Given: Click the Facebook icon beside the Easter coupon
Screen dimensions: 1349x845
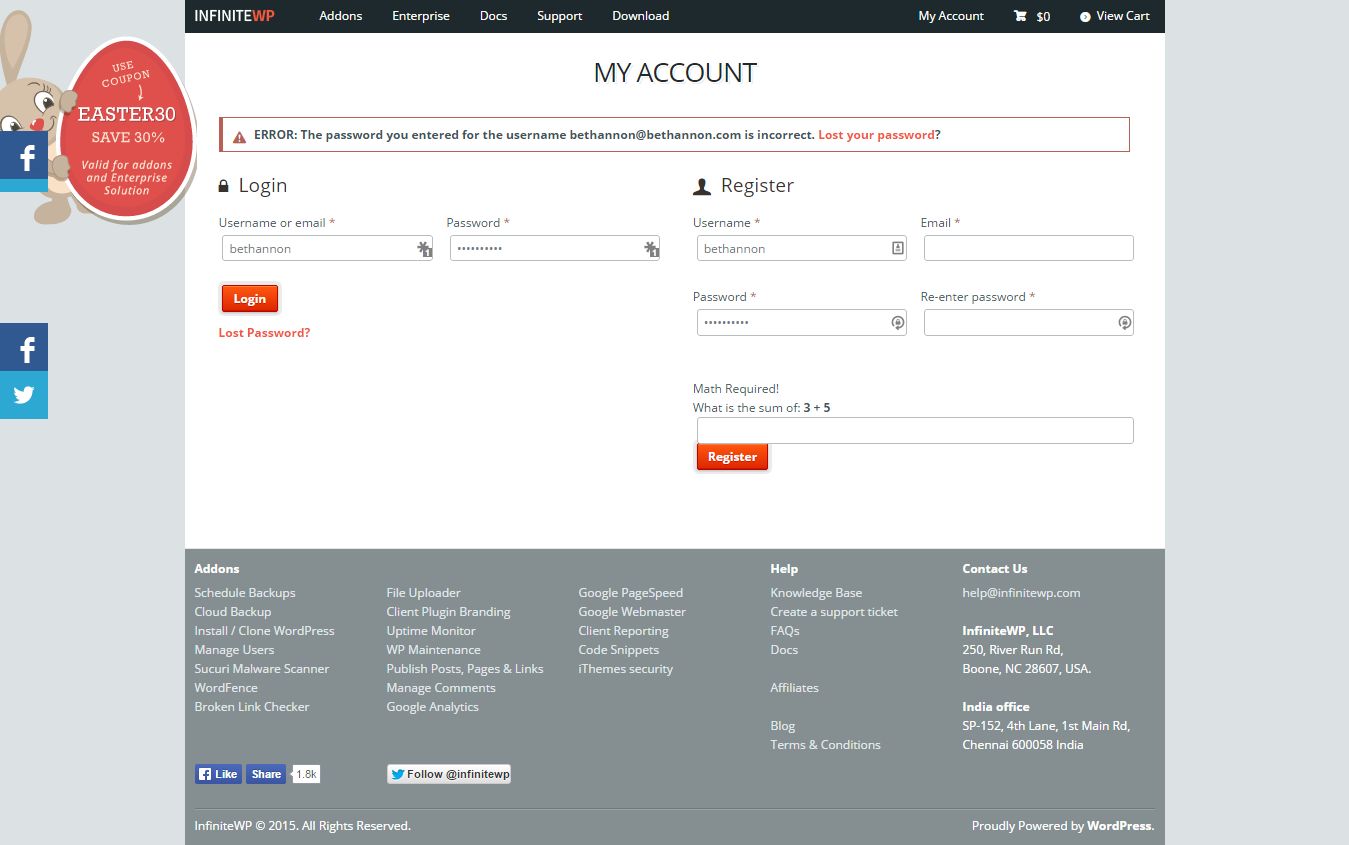Looking at the screenshot, I should [24, 157].
